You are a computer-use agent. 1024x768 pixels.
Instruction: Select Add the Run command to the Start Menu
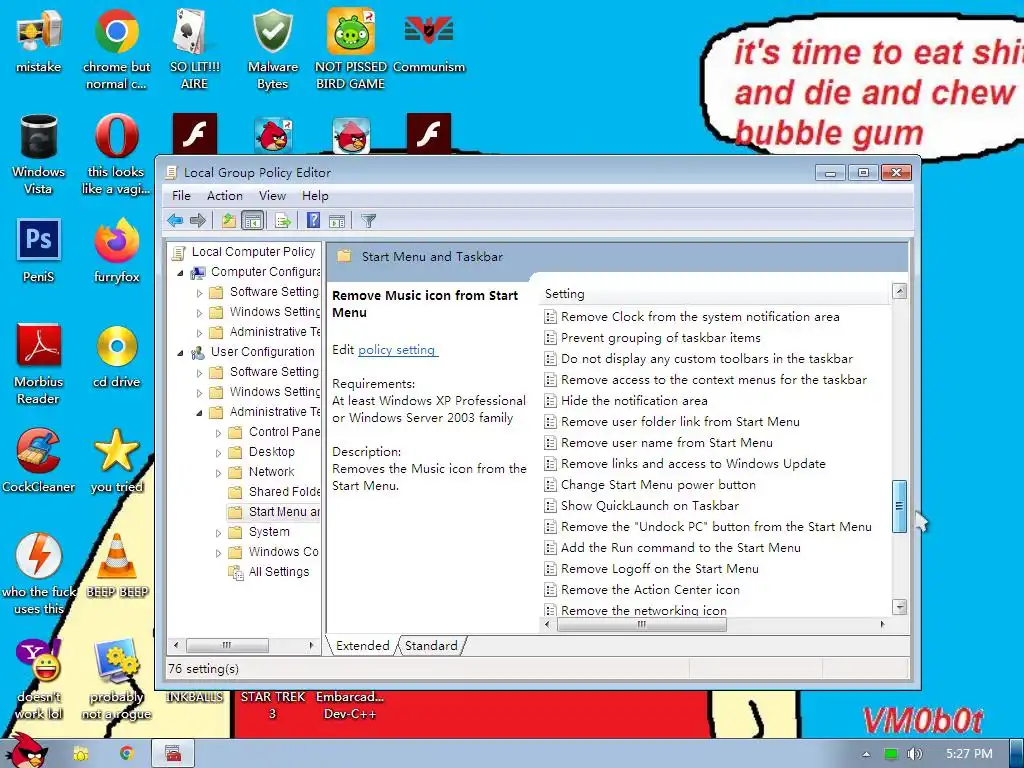[x=680, y=548]
